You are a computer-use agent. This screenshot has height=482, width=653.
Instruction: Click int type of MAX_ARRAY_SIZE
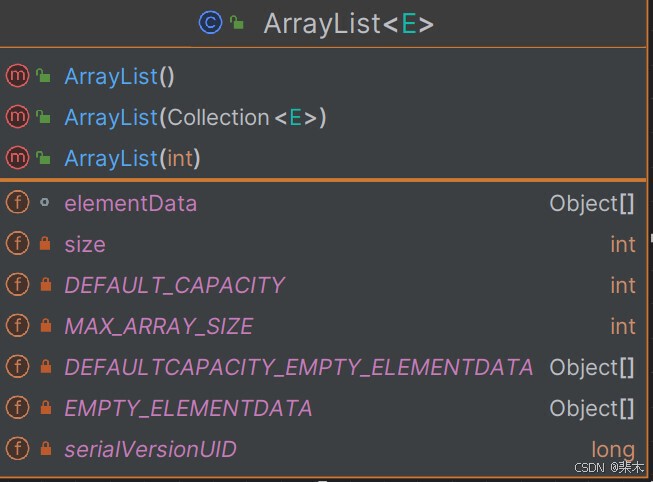(623, 327)
